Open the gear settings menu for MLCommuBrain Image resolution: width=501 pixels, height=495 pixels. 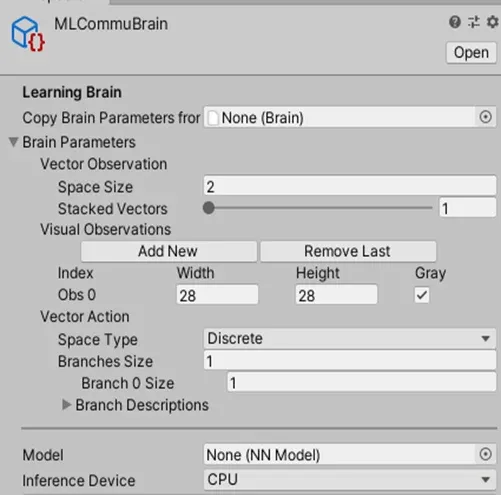(492, 22)
